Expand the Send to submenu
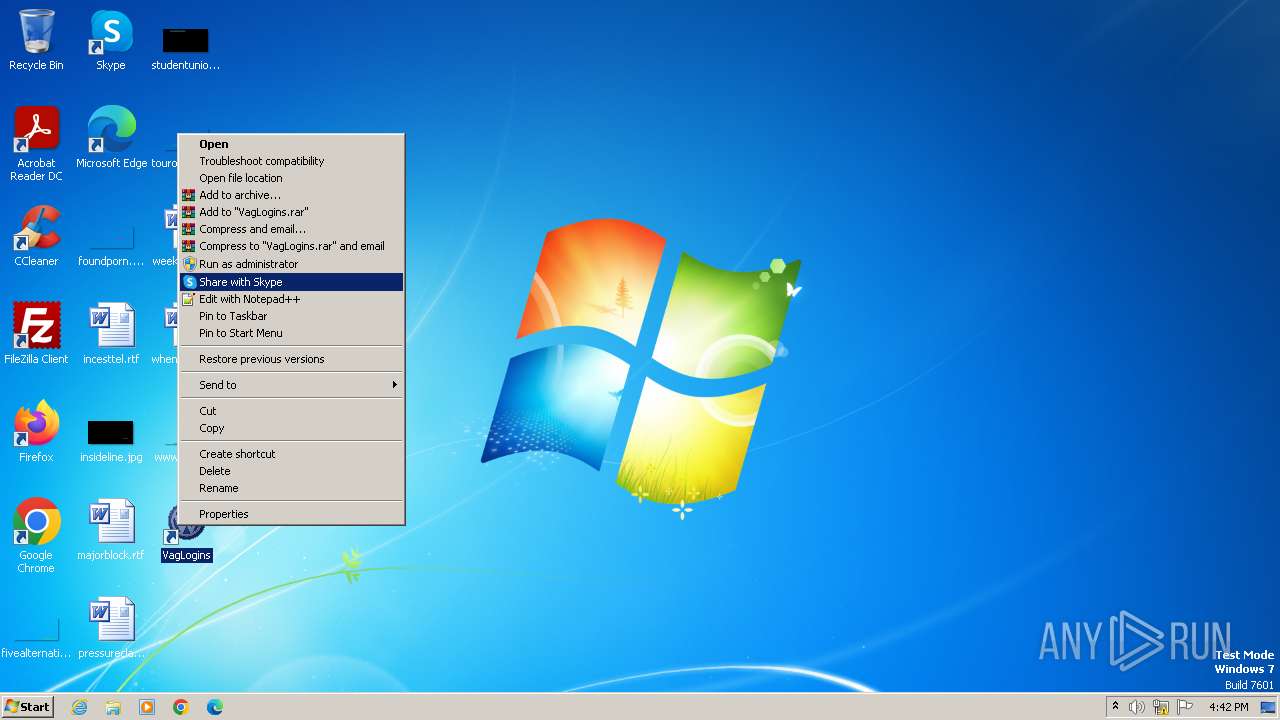Screen dimensions: 1280x720 291,385
